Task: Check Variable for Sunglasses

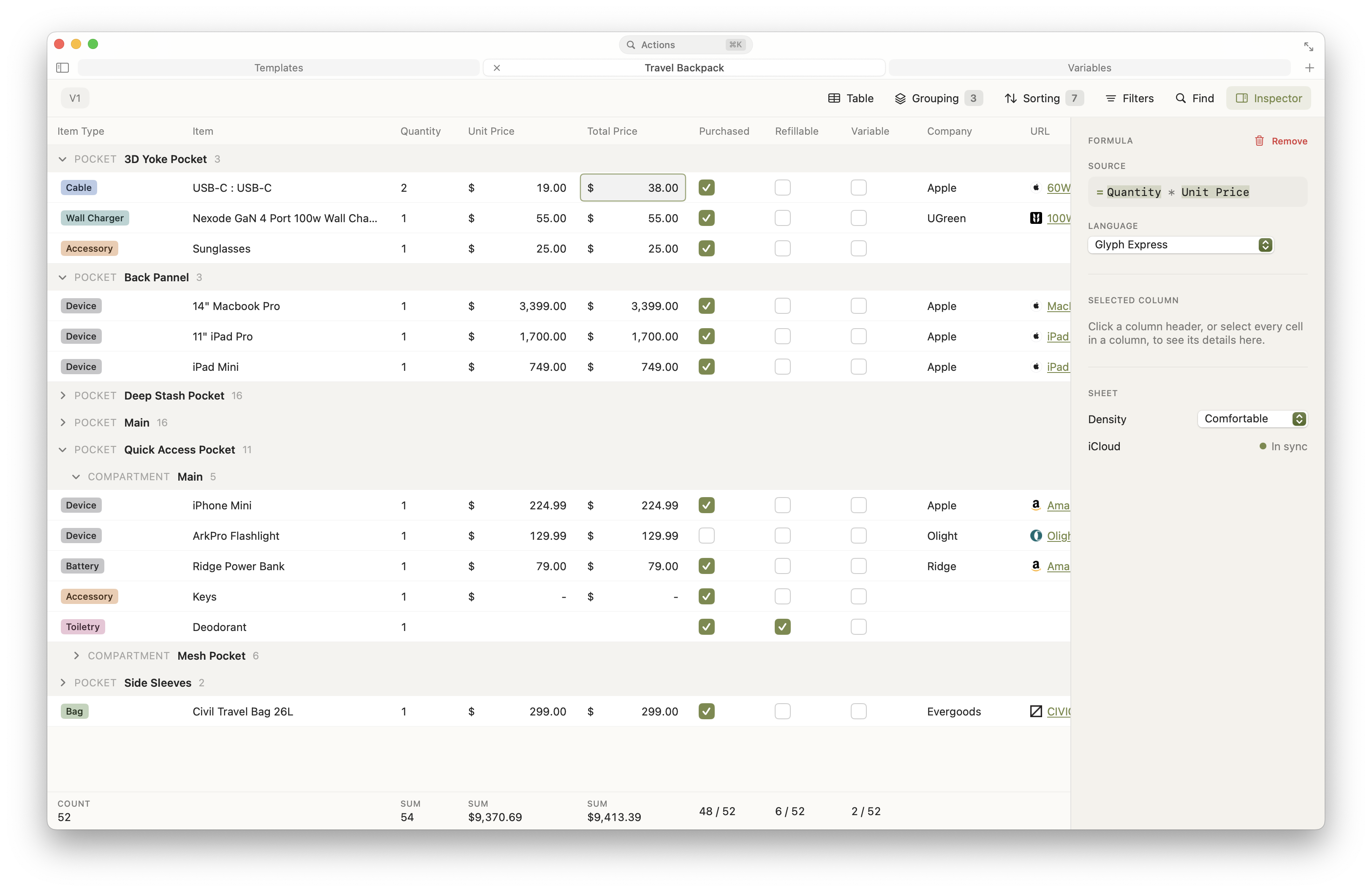Action: tap(858, 248)
